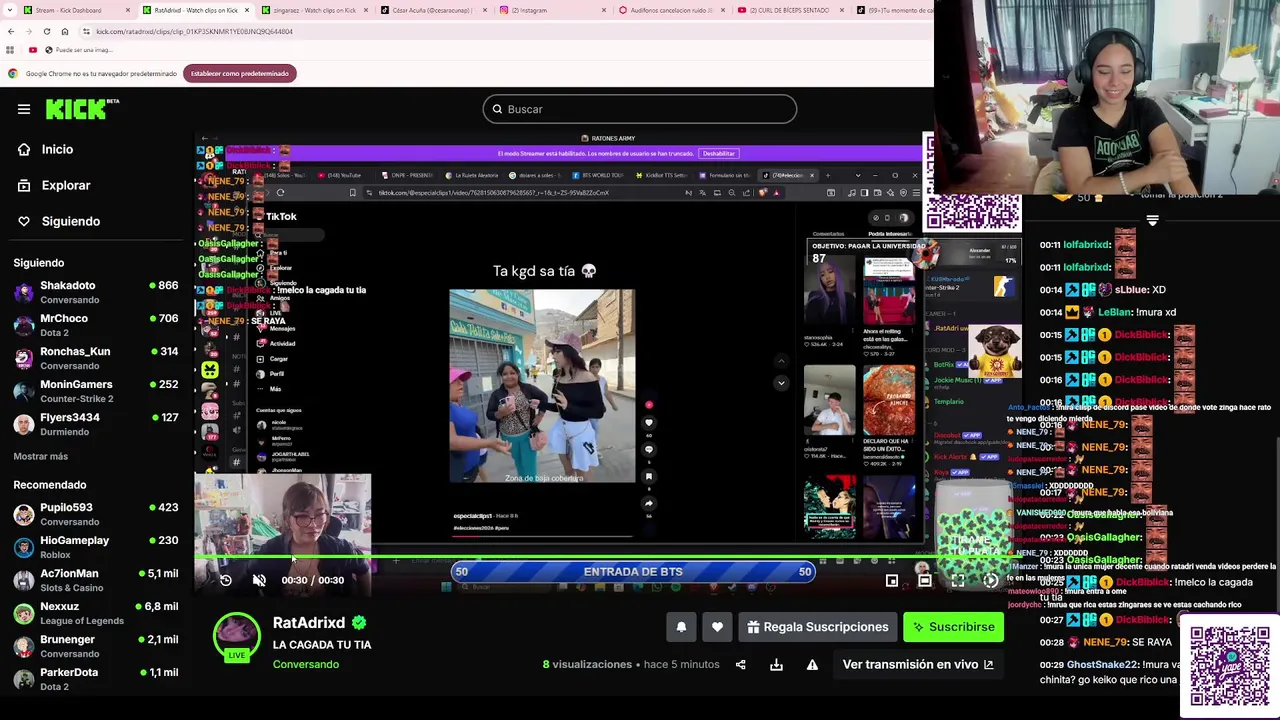The image size is (1280, 720).
Task: Open the playback speed control
Action: (x=990, y=580)
